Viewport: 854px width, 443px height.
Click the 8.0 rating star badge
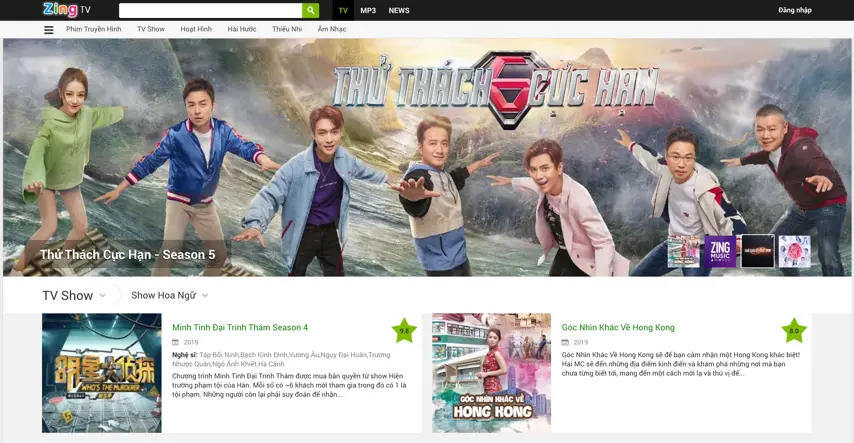(x=794, y=330)
